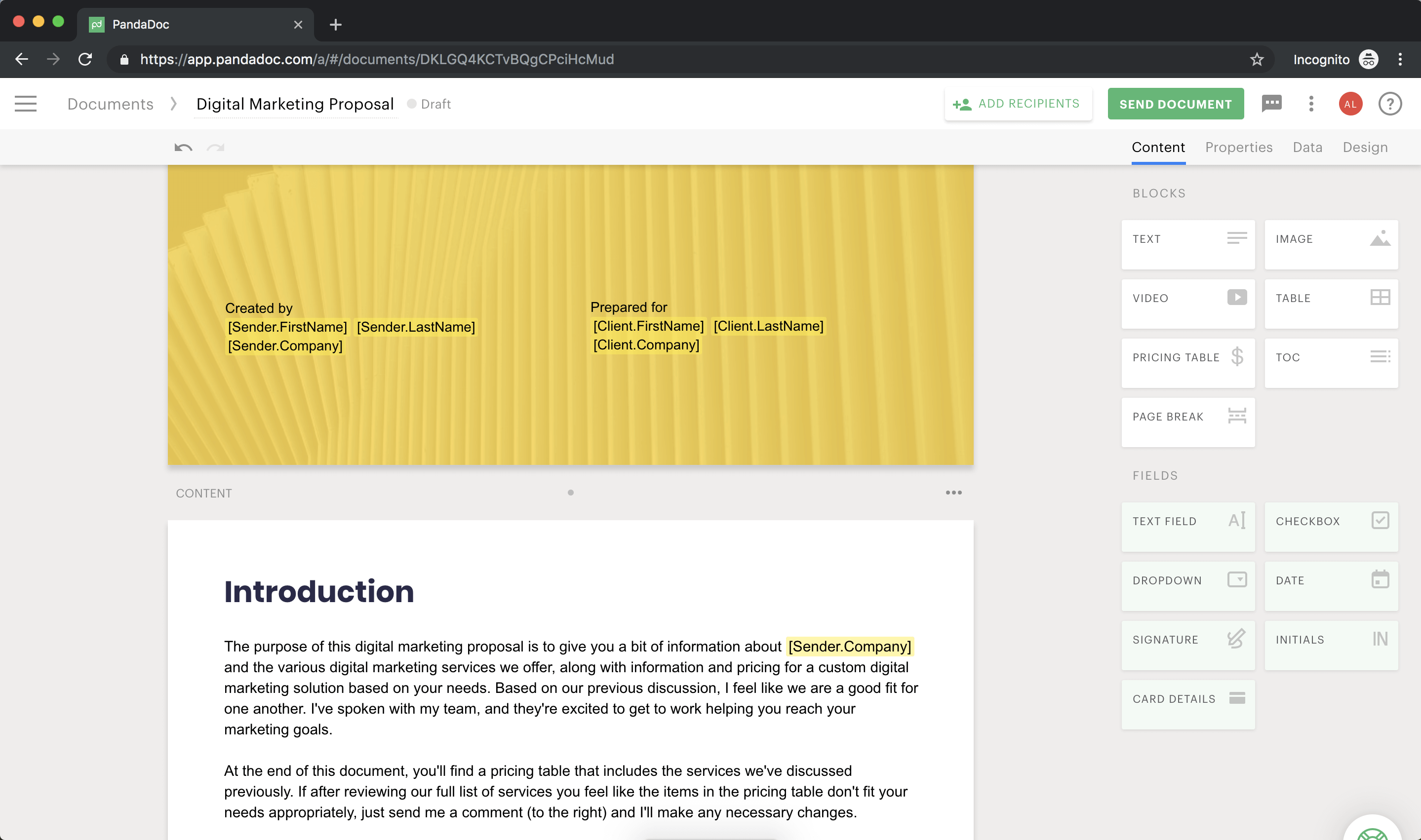This screenshot has width=1421, height=840.
Task: Click the Digital Marketing Proposal title field
Action: point(294,104)
